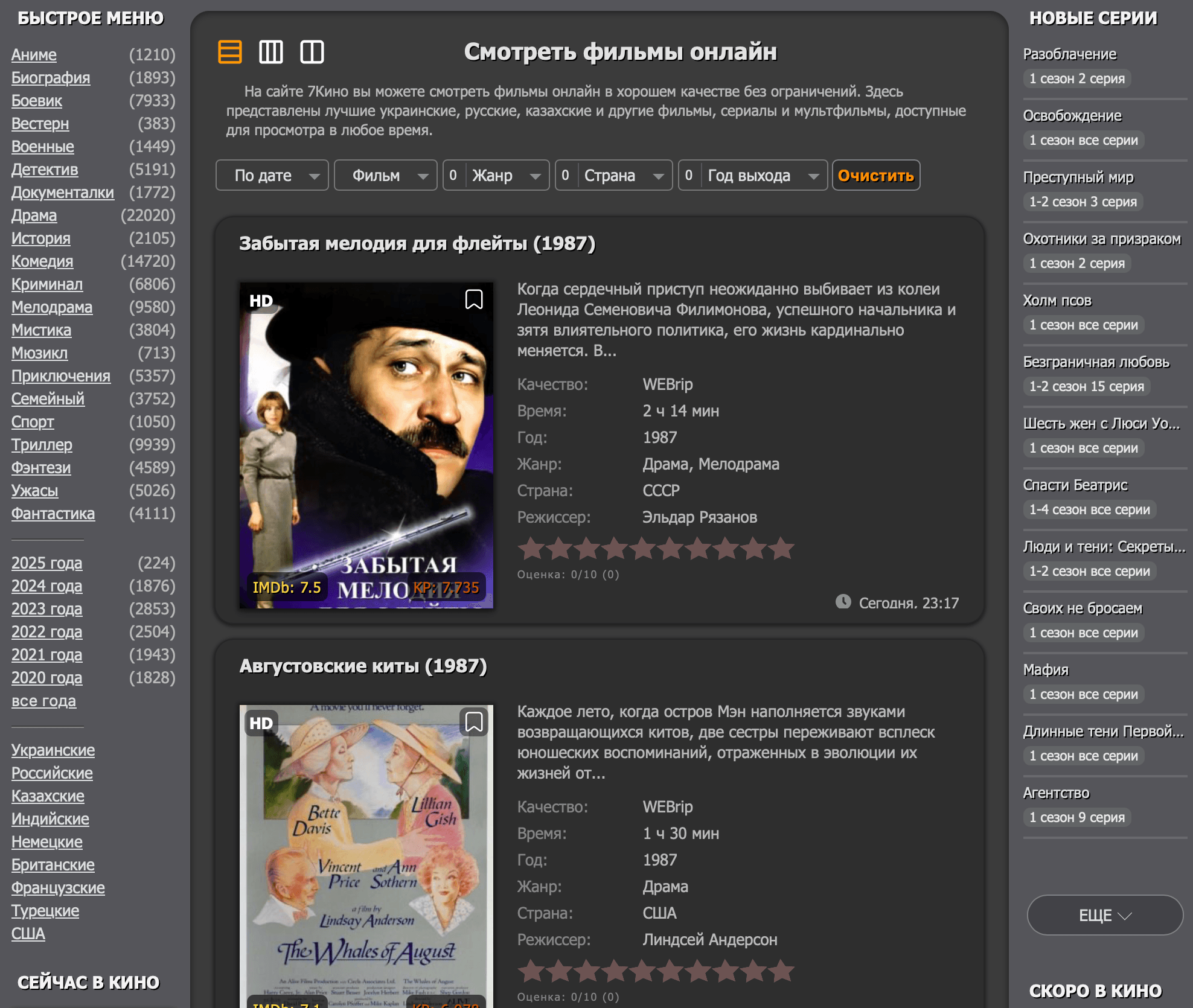Click the KP: 7.735 rating badge

coord(446,587)
